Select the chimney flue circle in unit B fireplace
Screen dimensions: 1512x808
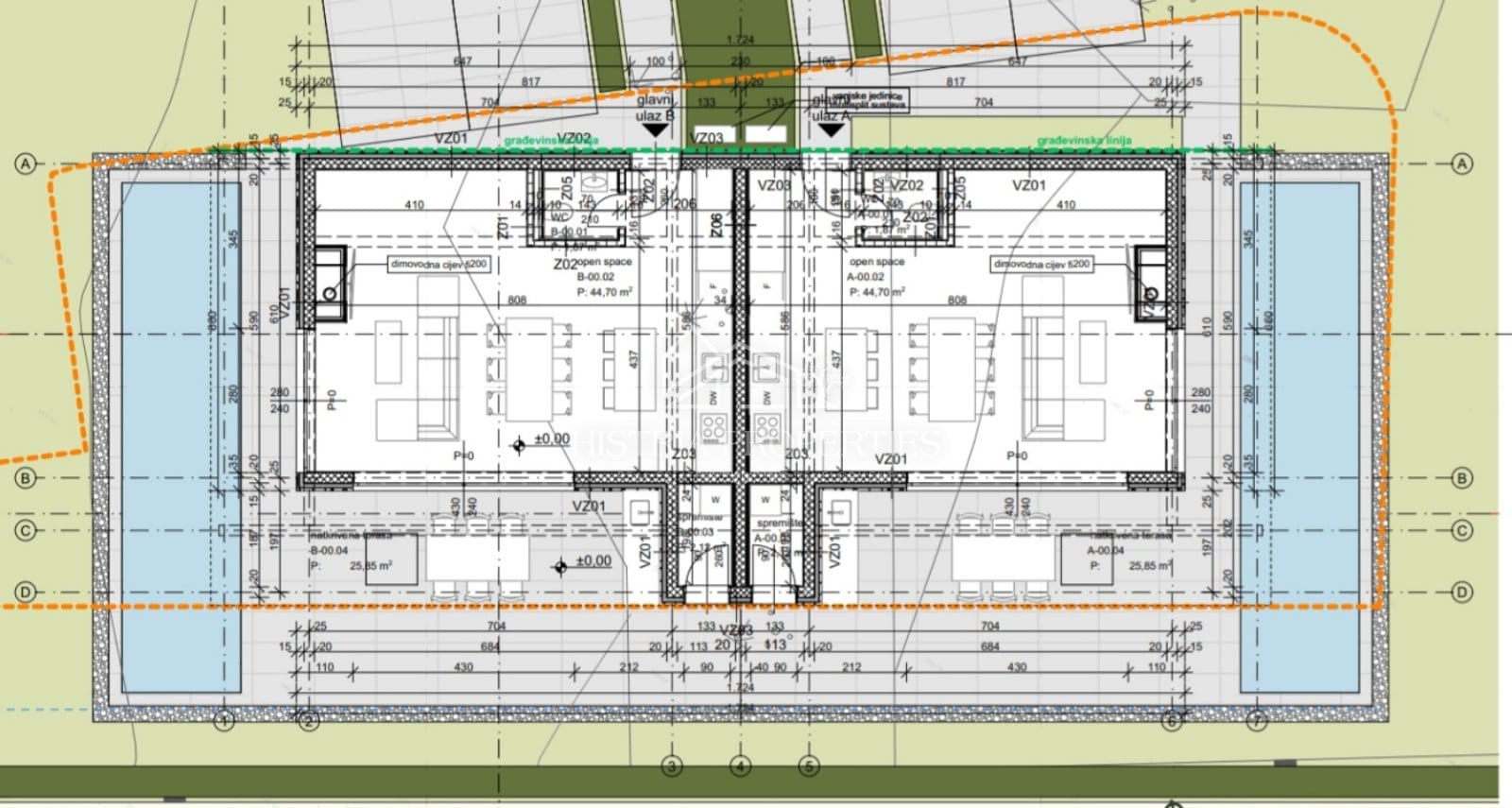(x=330, y=294)
